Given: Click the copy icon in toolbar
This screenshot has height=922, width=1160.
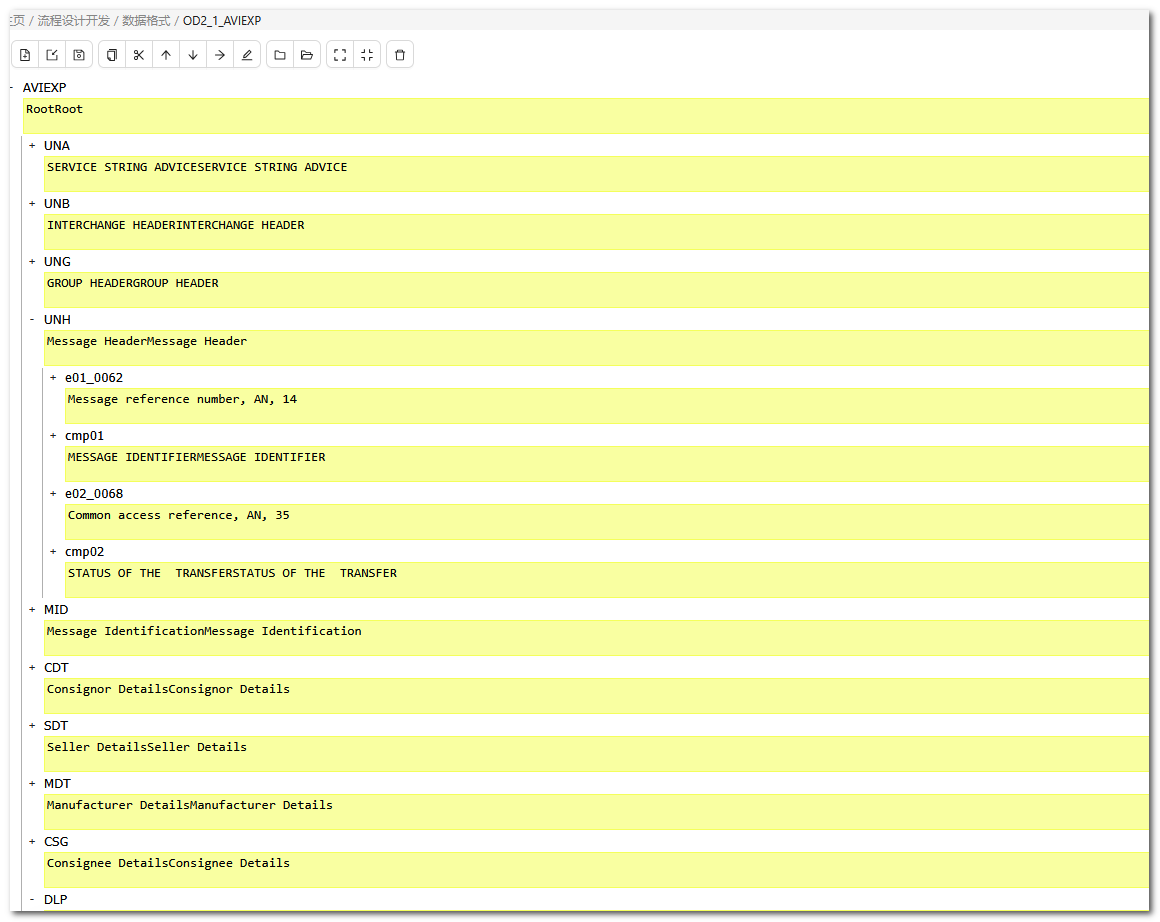Looking at the screenshot, I should [x=112, y=55].
